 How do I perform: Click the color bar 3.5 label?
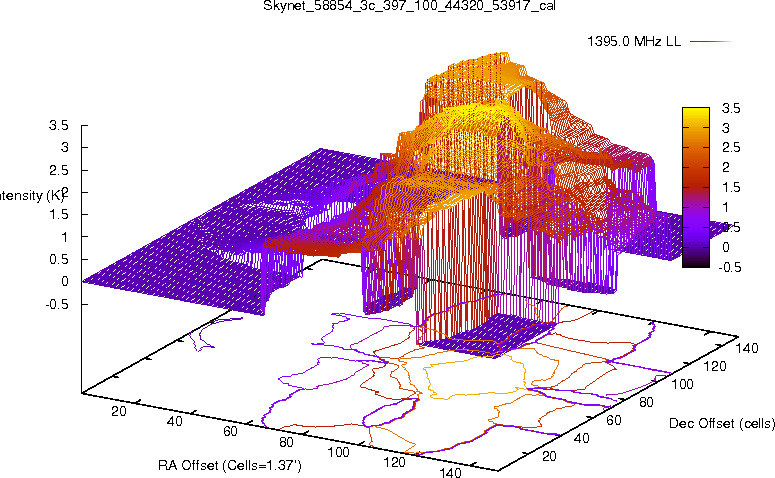[731, 108]
